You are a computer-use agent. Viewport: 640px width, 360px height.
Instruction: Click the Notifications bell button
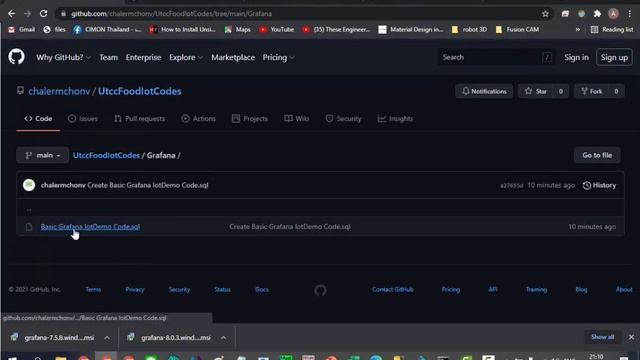(484, 91)
